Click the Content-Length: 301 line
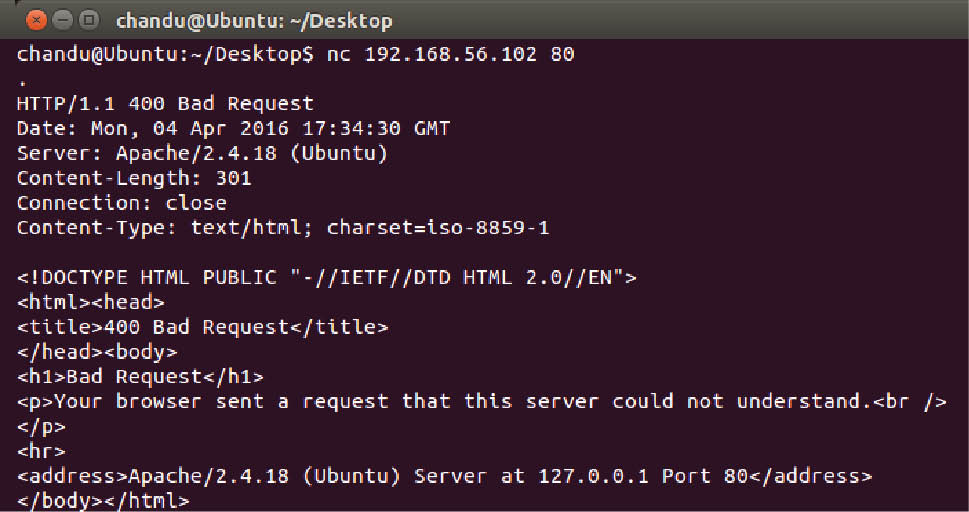The image size is (969, 512). (x=134, y=178)
